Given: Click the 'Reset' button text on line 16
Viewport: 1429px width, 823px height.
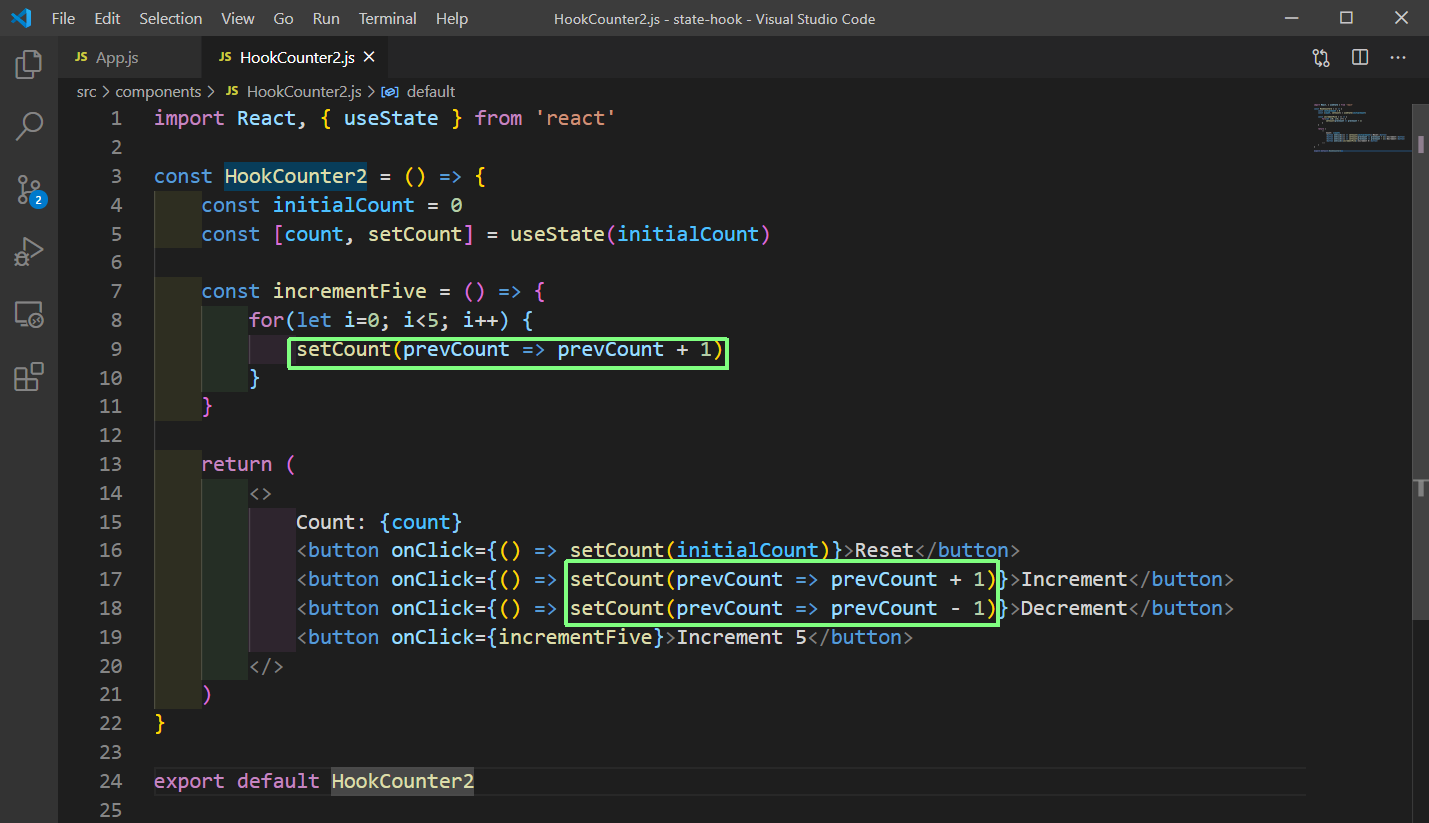Looking at the screenshot, I should point(884,551).
